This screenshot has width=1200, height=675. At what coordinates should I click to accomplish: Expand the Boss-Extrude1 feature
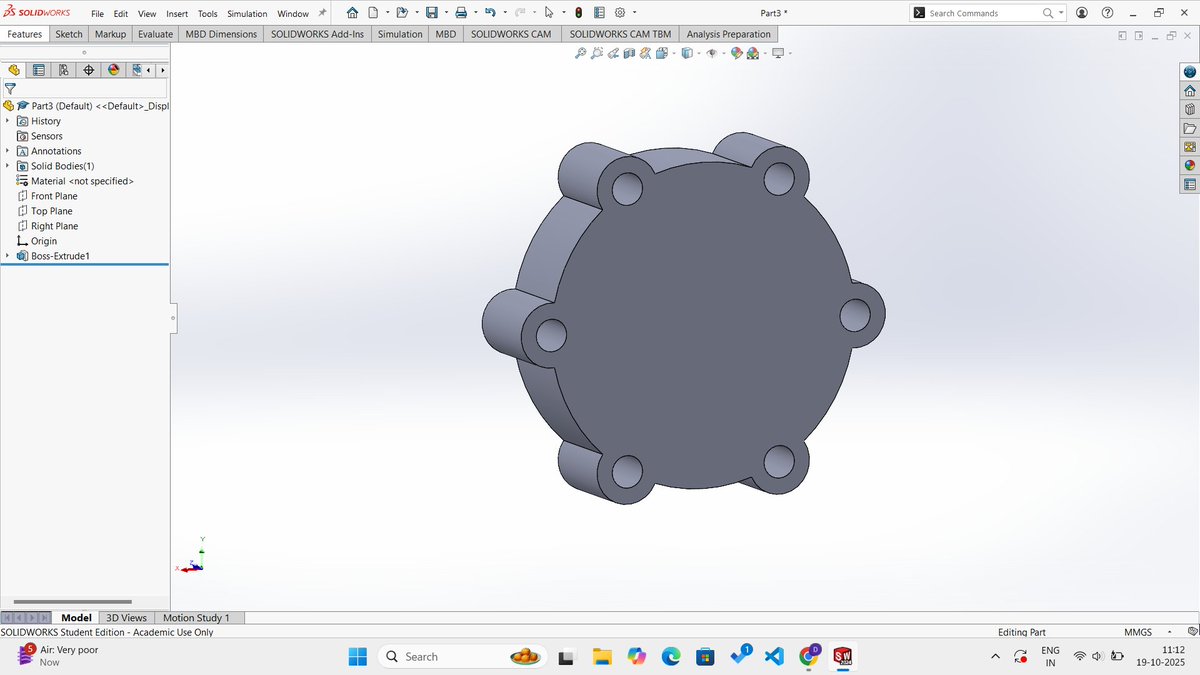8,256
